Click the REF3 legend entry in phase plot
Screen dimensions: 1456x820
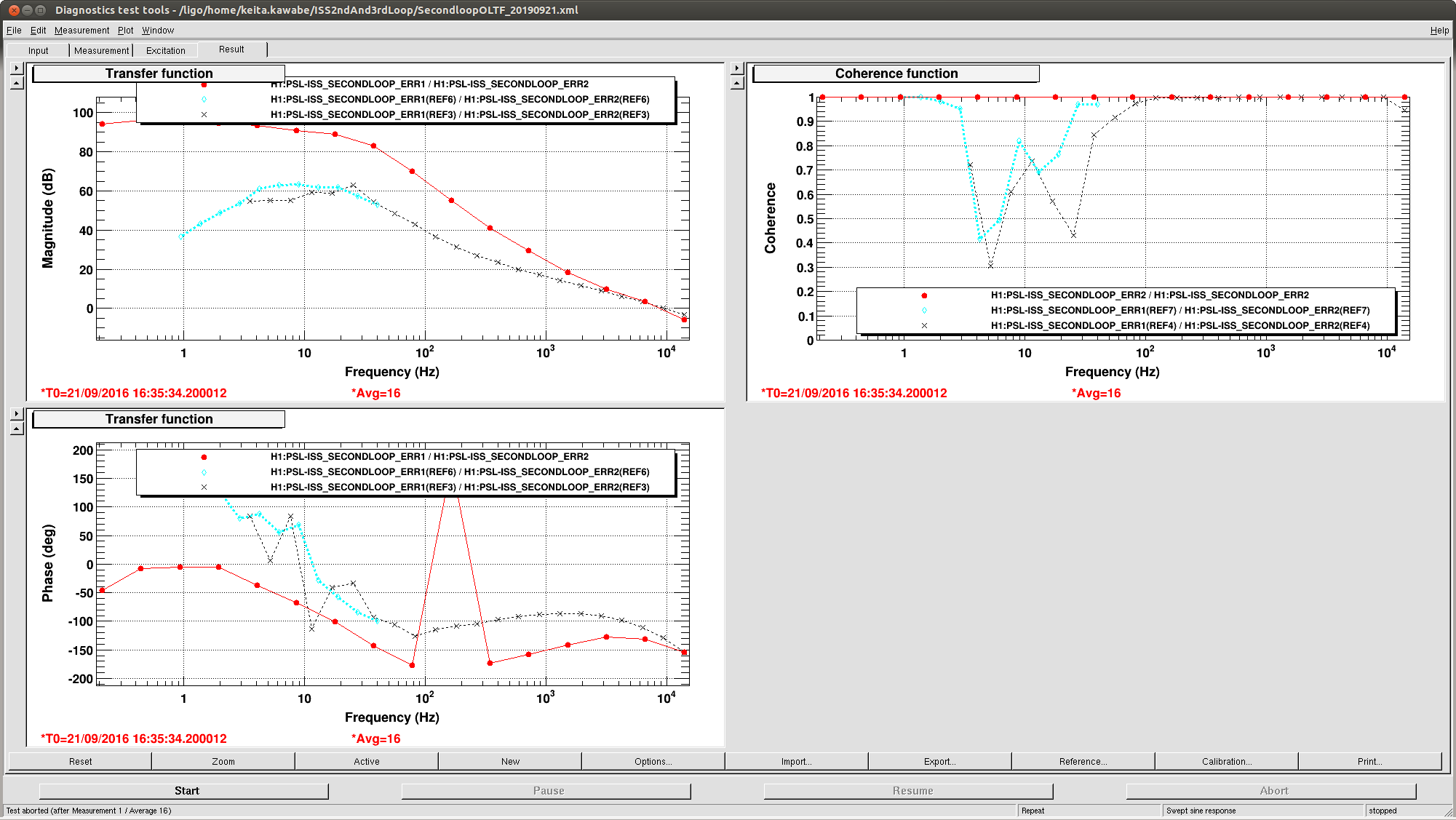[460, 487]
